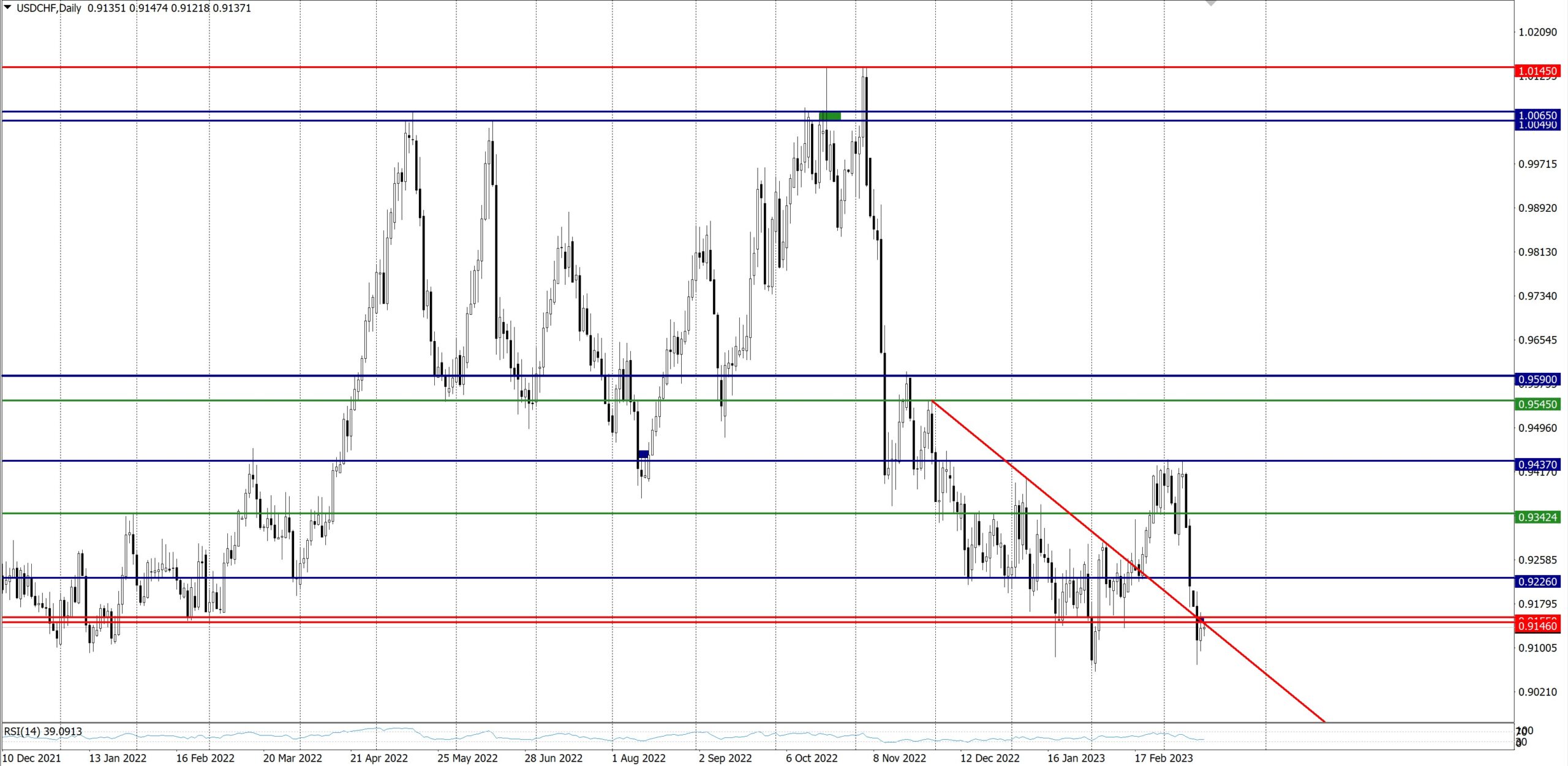Click the 1.02090 price scale value
1568x766 pixels.
tap(1537, 32)
